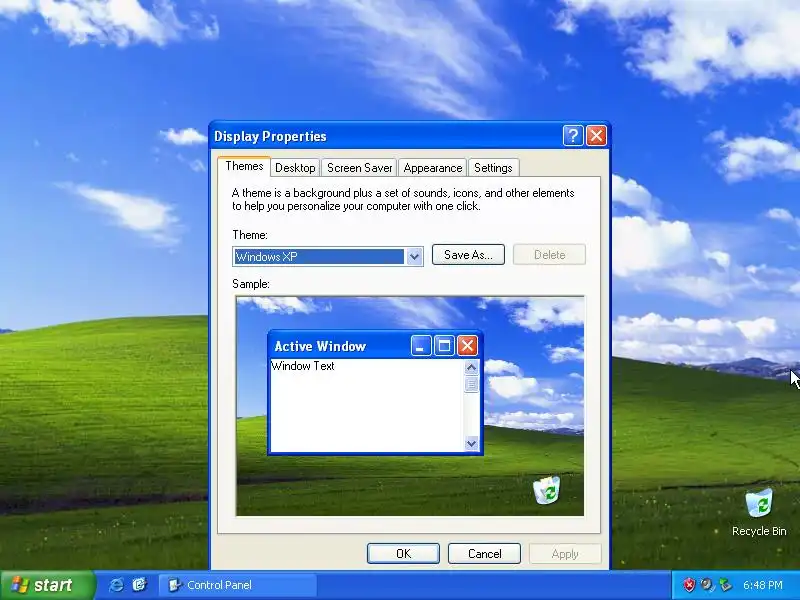This screenshot has height=600, width=800.
Task: Click the sample window scroll up arrow
Action: pos(471,367)
